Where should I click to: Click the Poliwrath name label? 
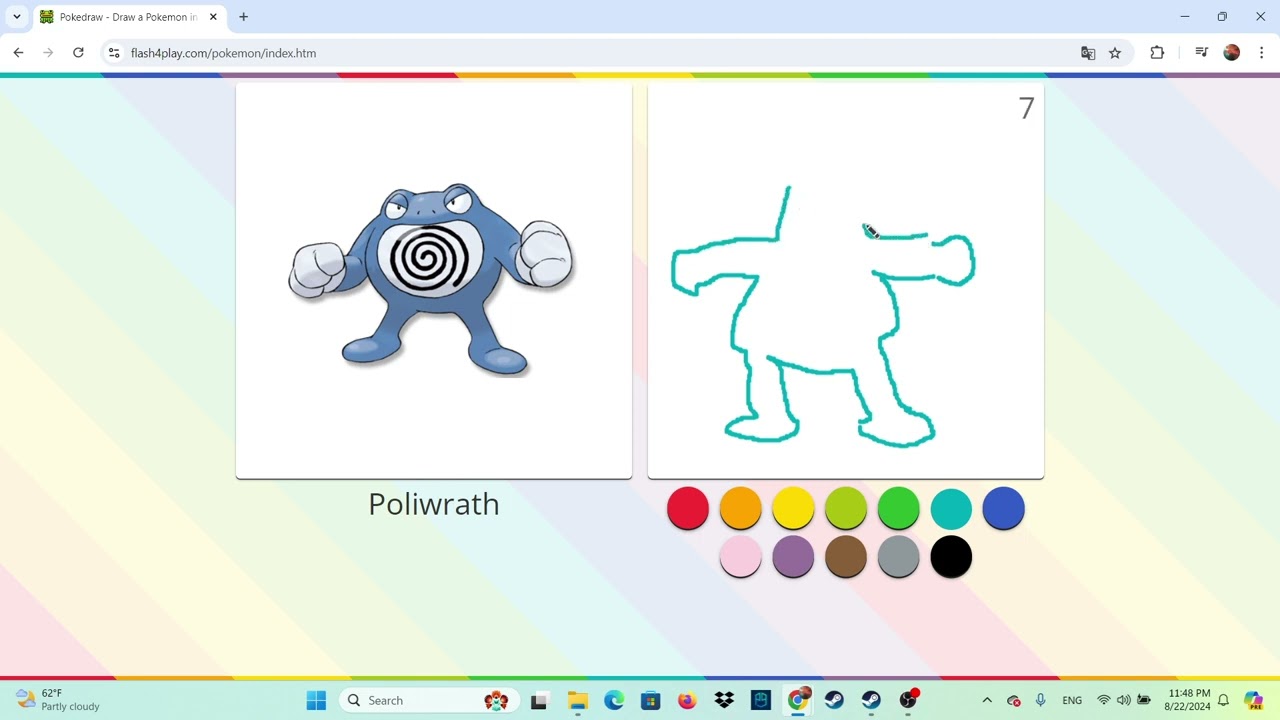pyautogui.click(x=434, y=504)
